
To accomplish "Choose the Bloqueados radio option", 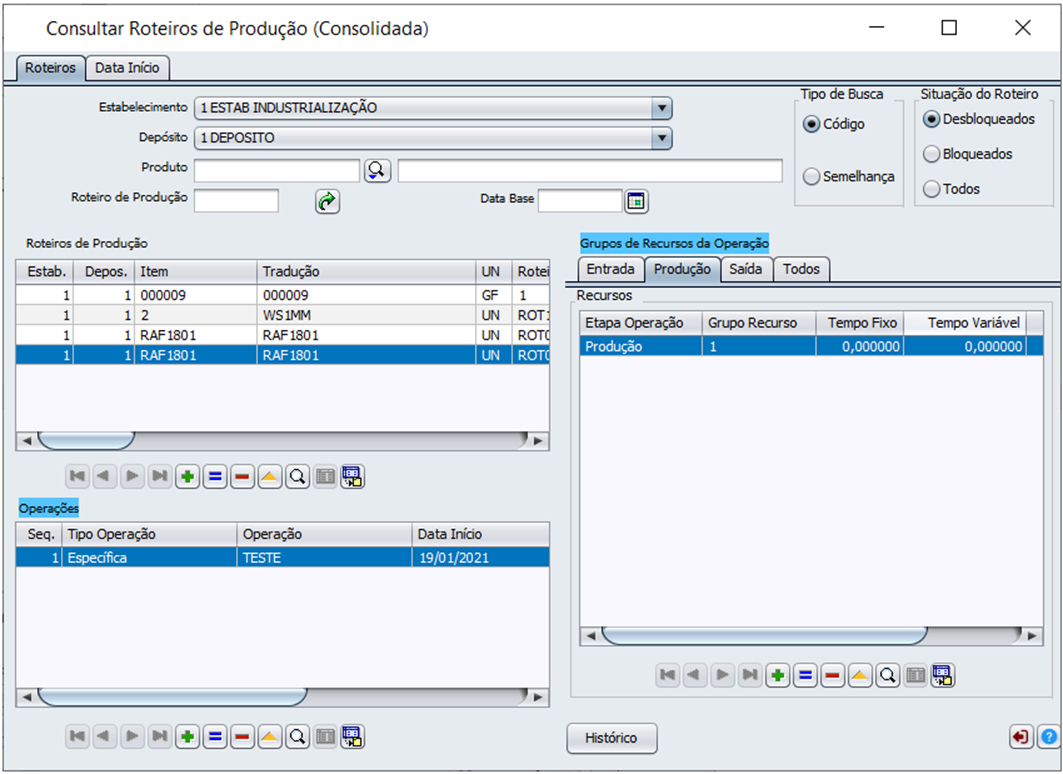I will 931,155.
